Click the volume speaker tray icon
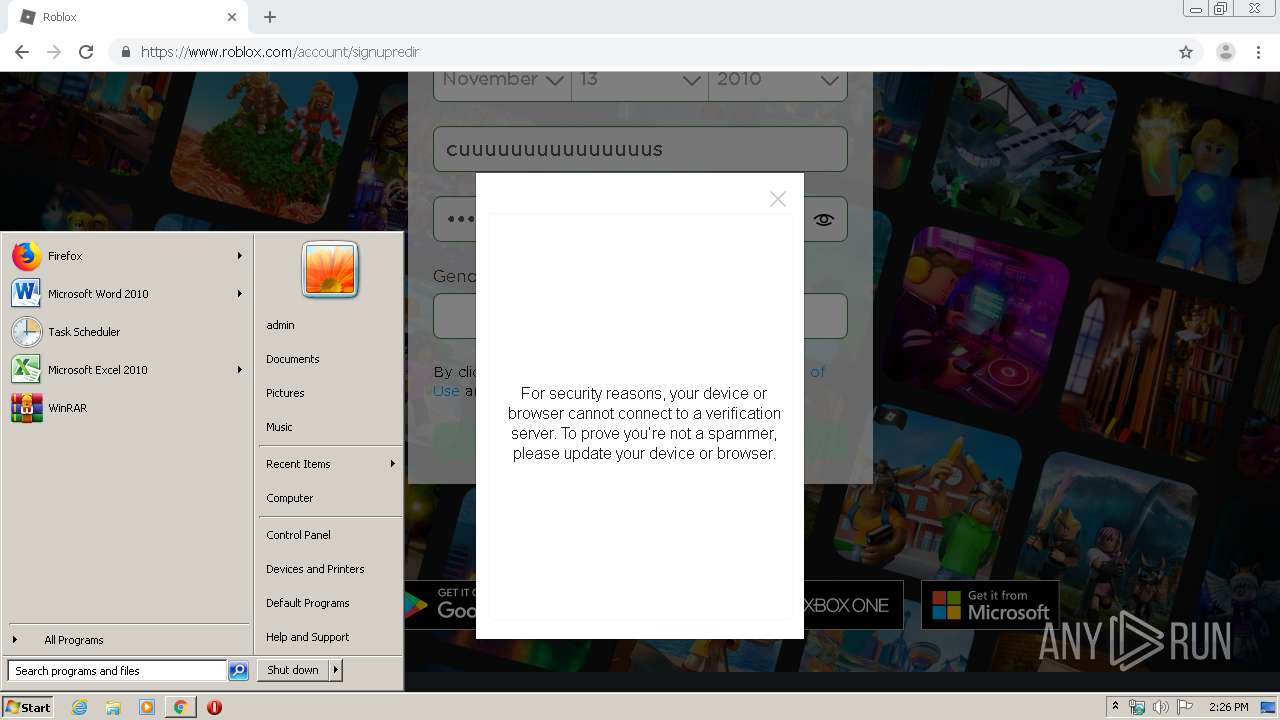1280x720 pixels. tap(1160, 707)
